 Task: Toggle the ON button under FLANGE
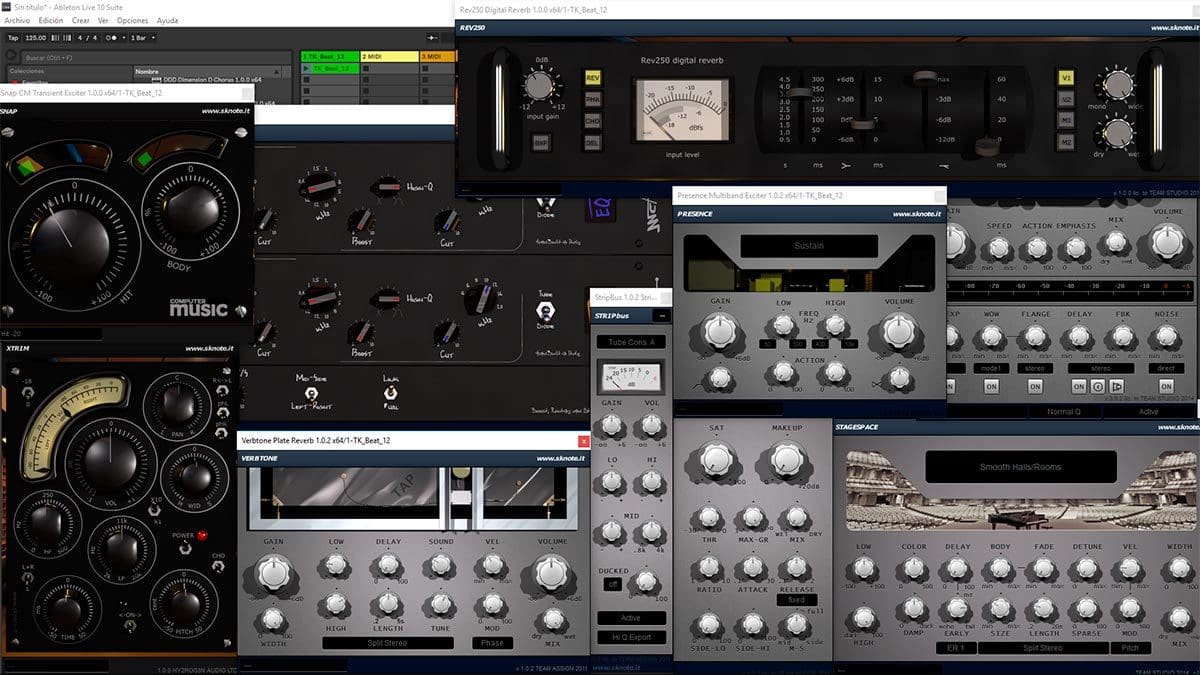point(1033,386)
